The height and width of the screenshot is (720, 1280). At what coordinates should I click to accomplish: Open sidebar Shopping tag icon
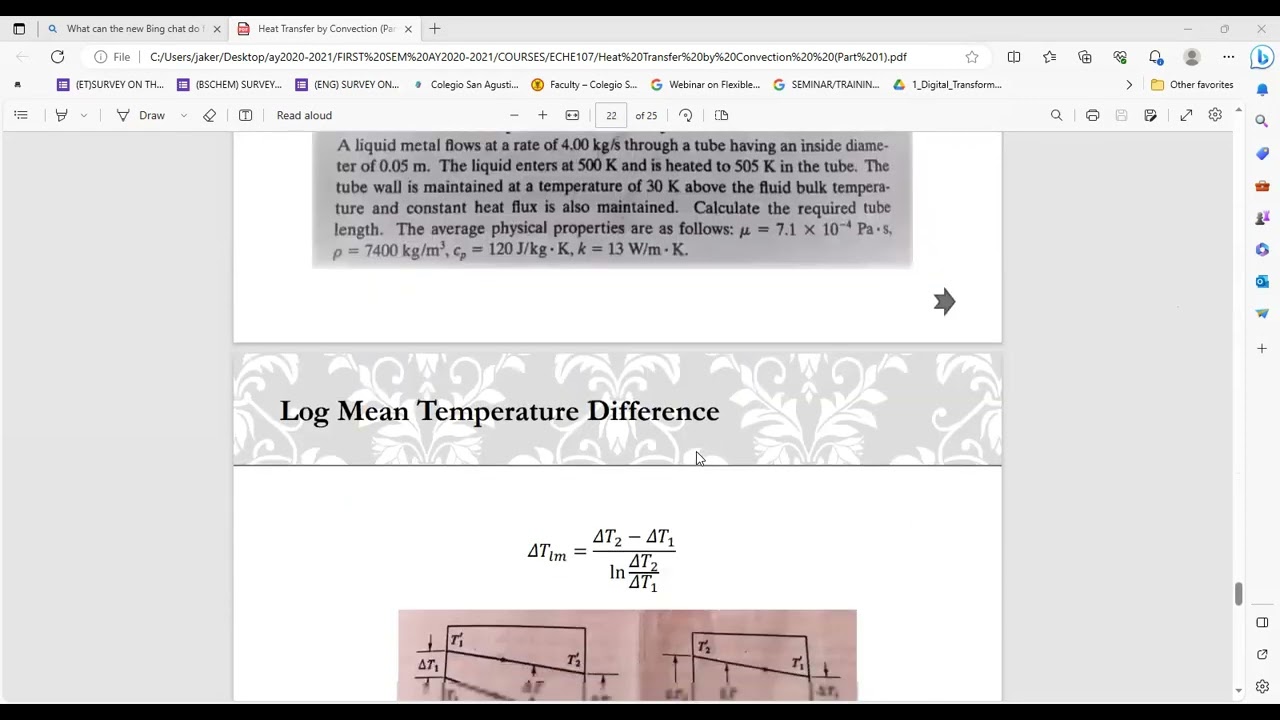tap(1262, 153)
